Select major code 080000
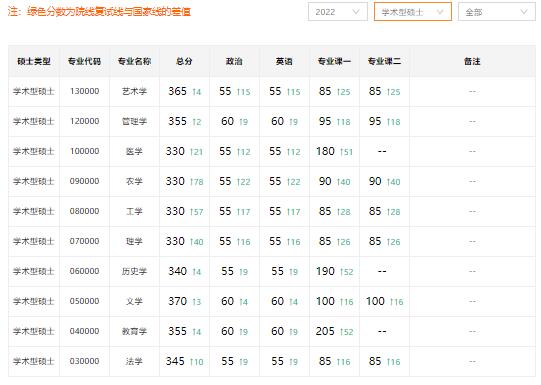 coord(84,211)
